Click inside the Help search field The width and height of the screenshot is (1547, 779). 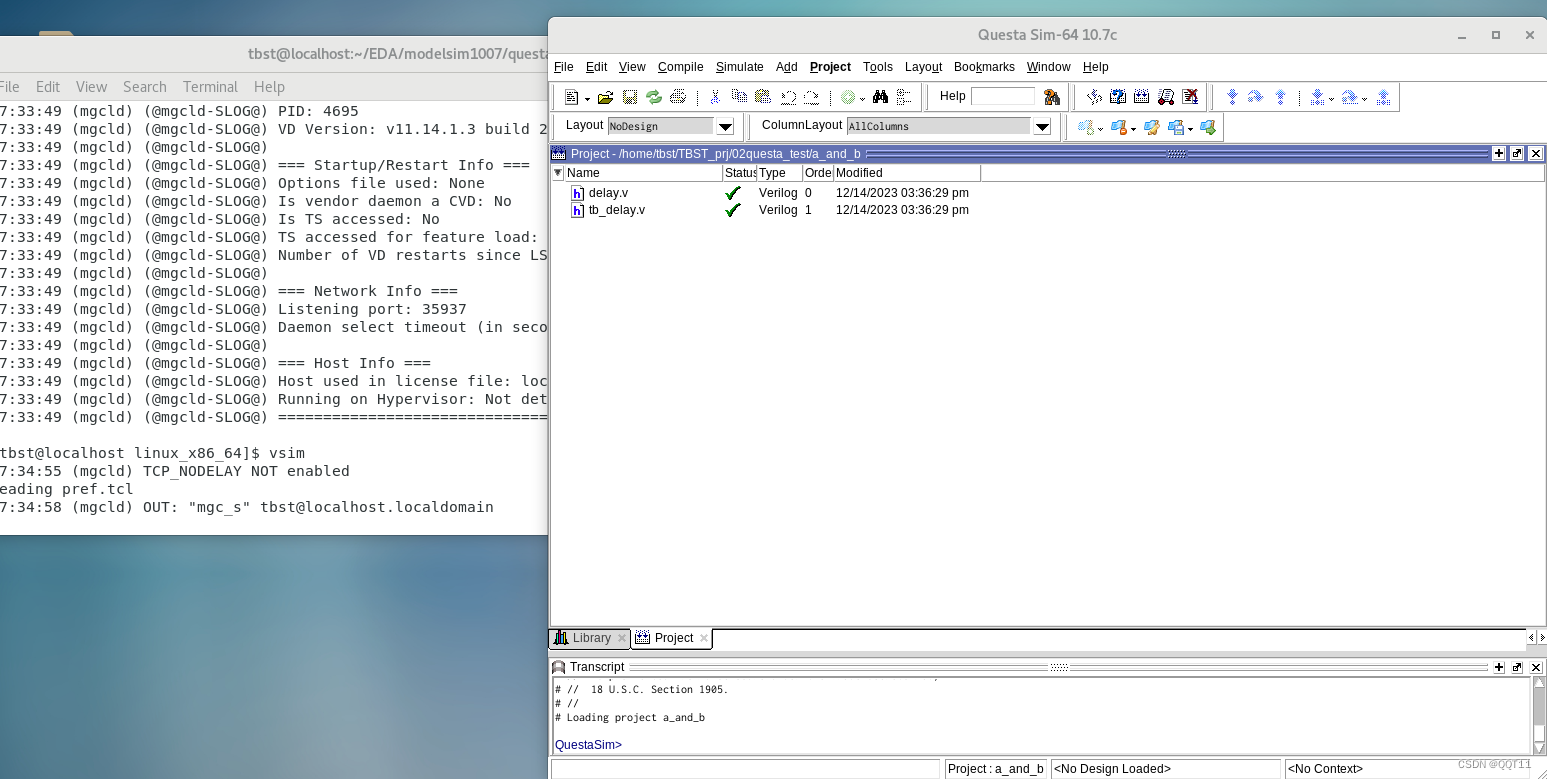(x=1003, y=96)
